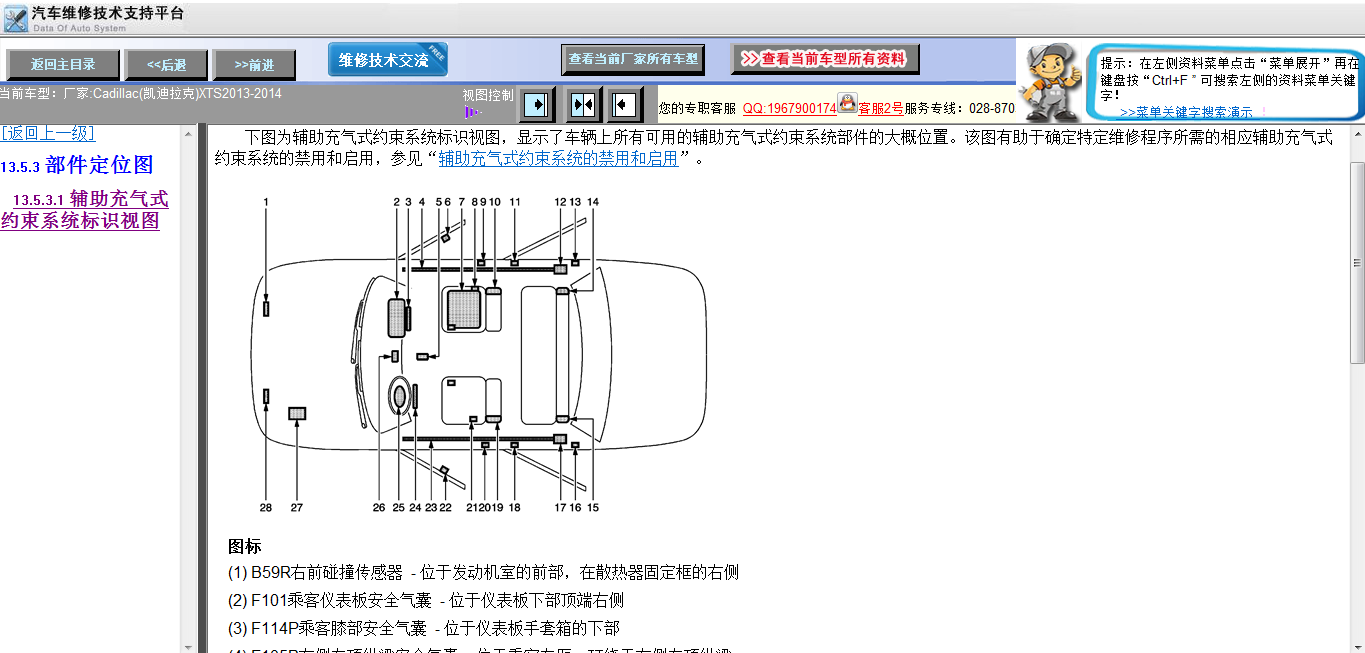Viewport: 1365px width, 653px height.
Task: Click QQ:1967900174 link
Action: [x=789, y=108]
